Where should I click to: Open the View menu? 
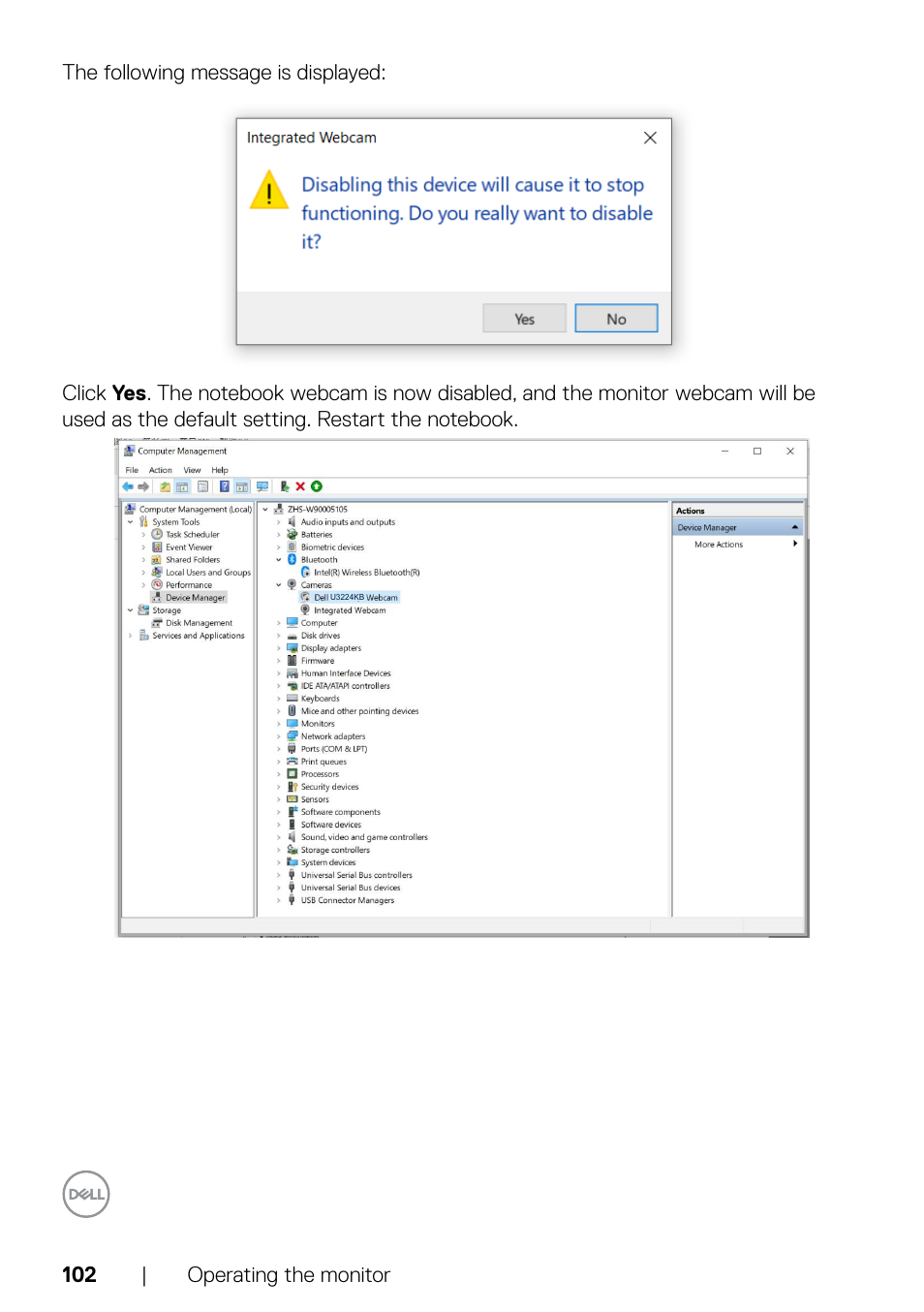tap(193, 470)
